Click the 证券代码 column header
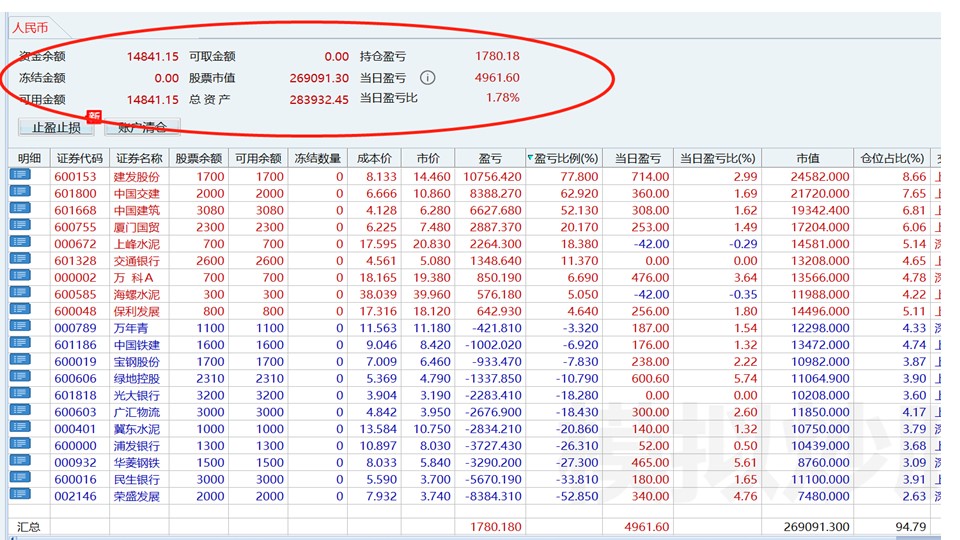 click(80, 158)
